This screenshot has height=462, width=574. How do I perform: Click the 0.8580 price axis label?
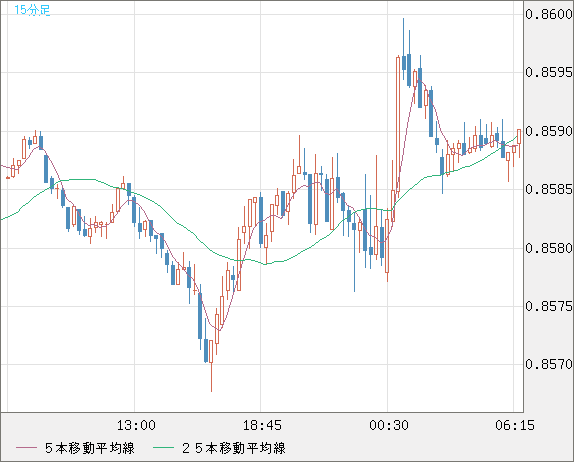(x=549, y=248)
